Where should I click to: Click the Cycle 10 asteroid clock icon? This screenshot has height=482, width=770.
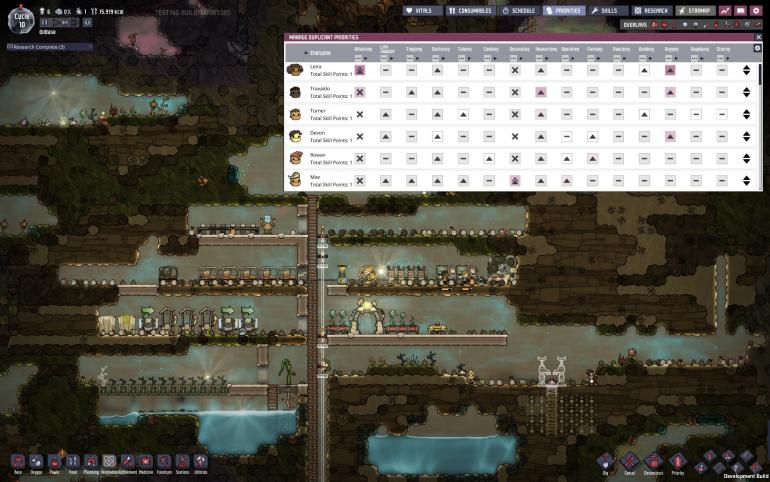click(21, 20)
